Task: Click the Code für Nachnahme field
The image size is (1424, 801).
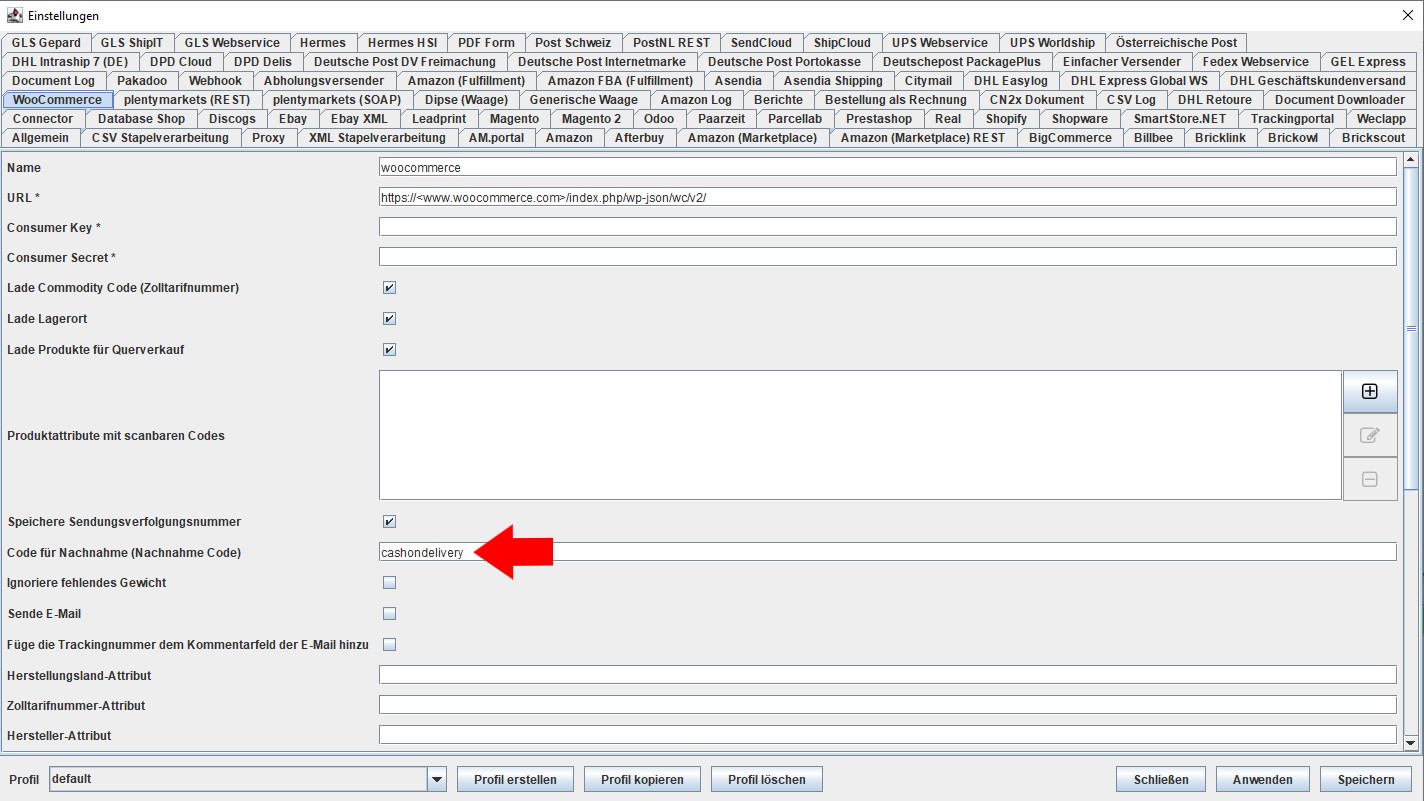Action: tap(887, 552)
